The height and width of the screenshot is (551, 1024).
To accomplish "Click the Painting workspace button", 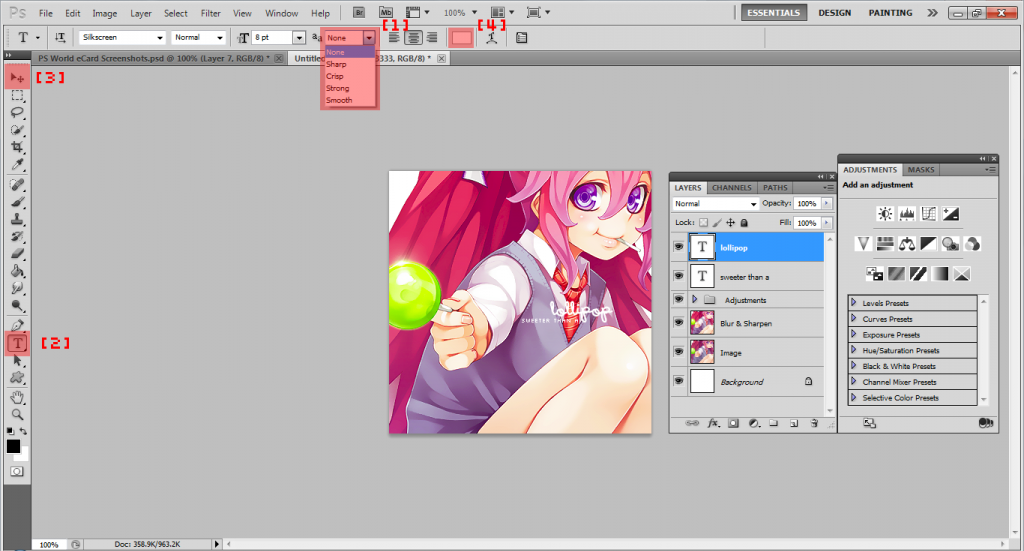I will pyautogui.click(x=890, y=13).
